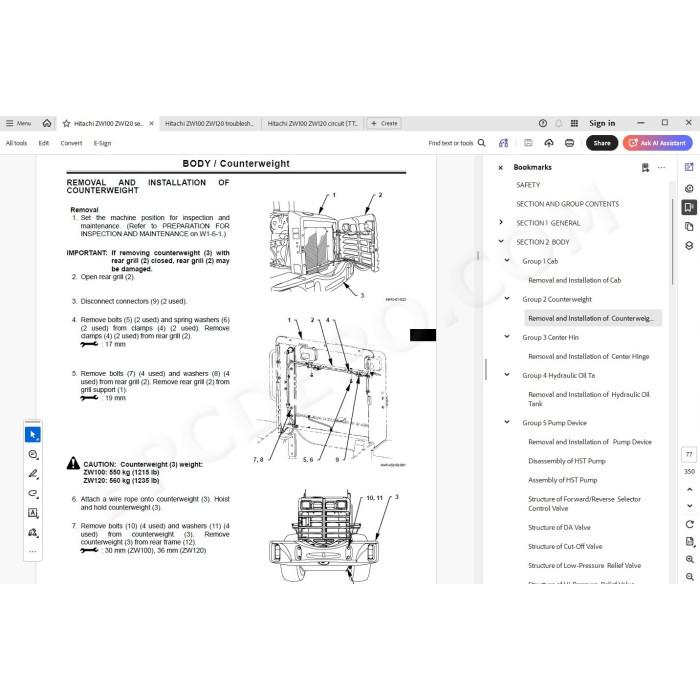Star the Hitachi ZW100 ZW120 service tab

click(67, 124)
